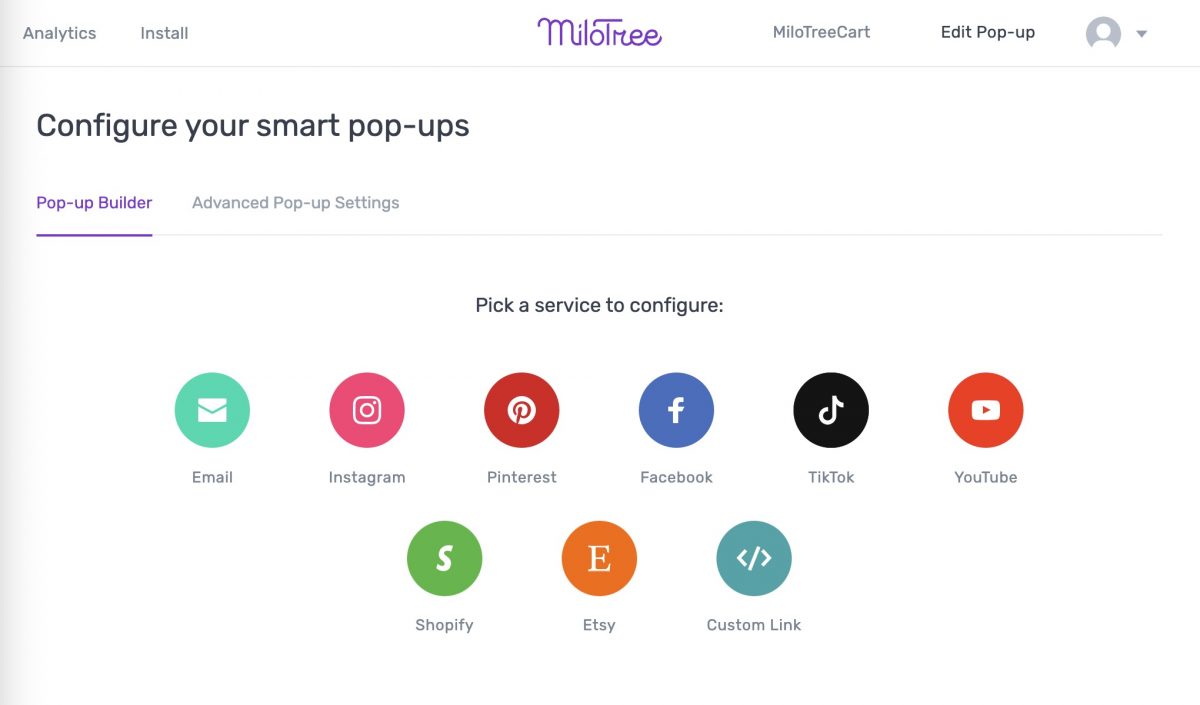
Task: Open the MiloTreeCart link
Action: coord(821,32)
